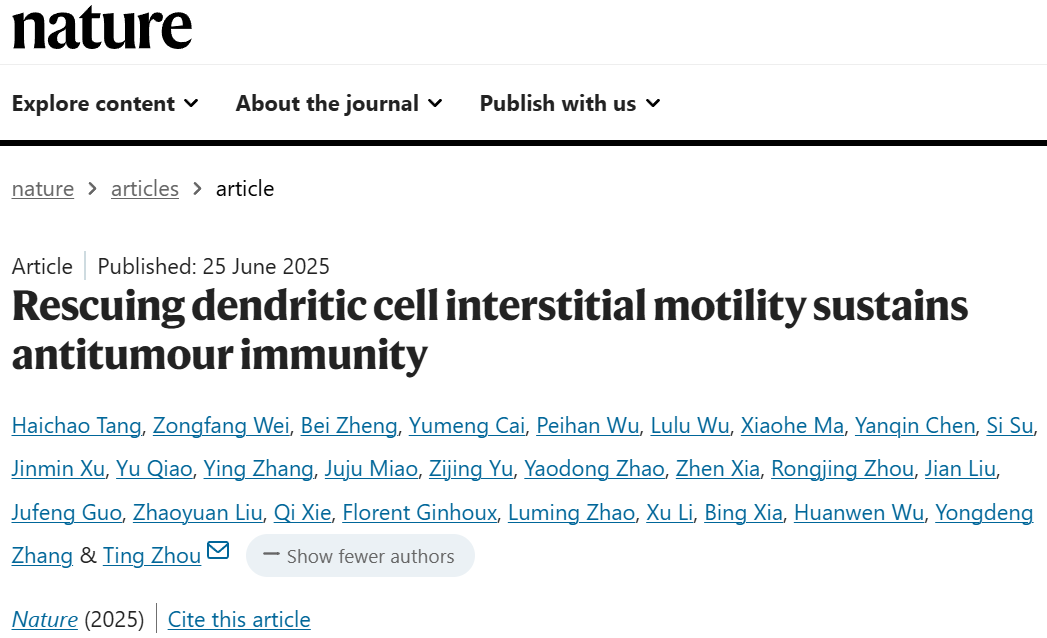Navigate to the articles breadcrumb
Screen dimensions: 1047x638
coord(145,189)
